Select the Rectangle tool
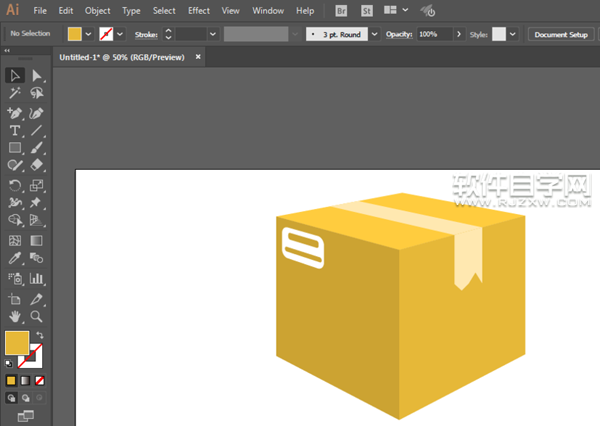Image resolution: width=600 pixels, height=426 pixels. (15, 149)
